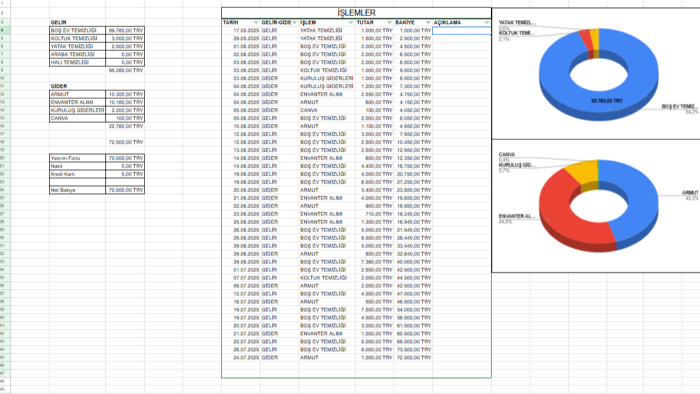
Task: Select the 10.450,00 TRY balance cell
Action: [x=413, y=142]
